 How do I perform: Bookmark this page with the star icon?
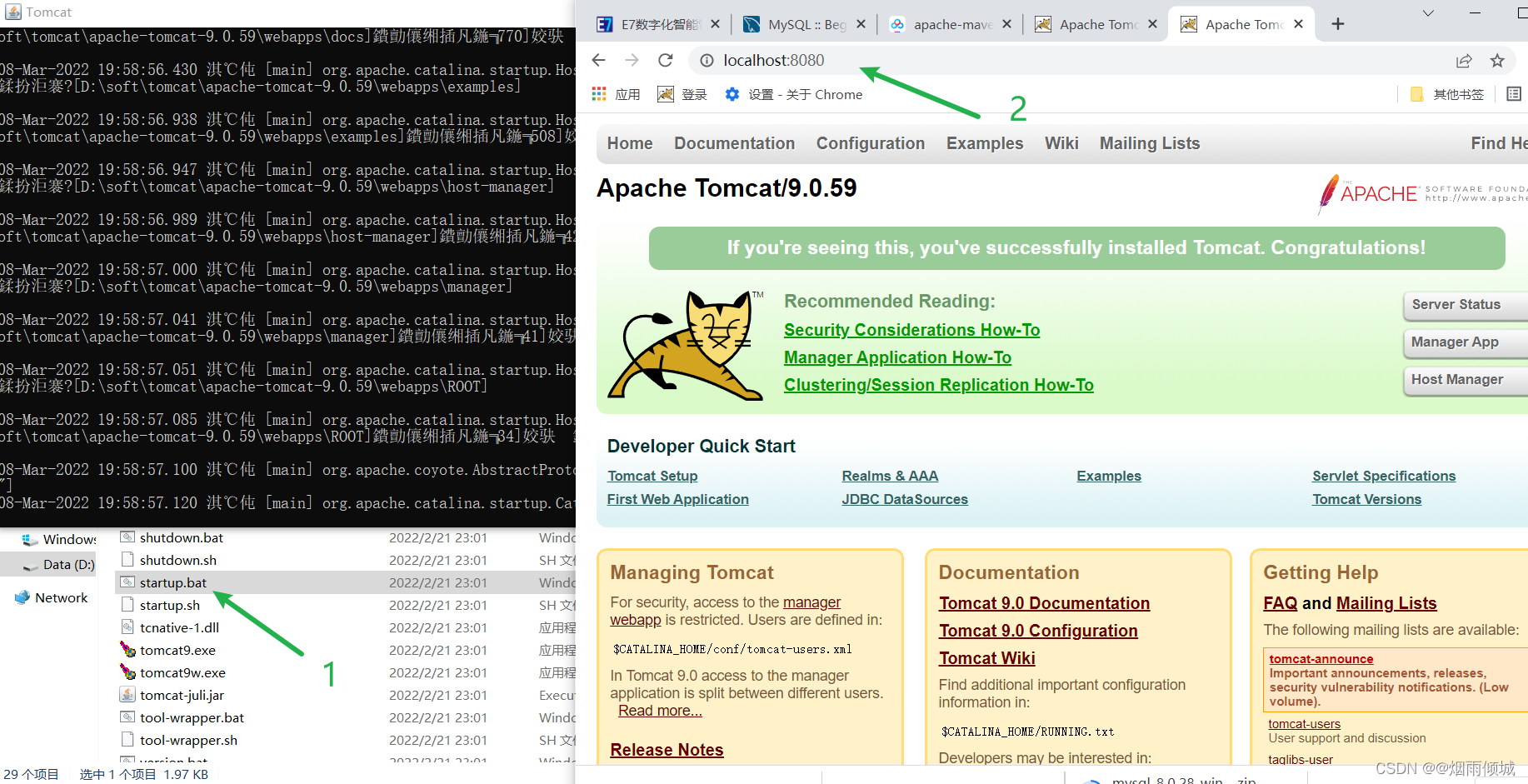tap(1497, 60)
